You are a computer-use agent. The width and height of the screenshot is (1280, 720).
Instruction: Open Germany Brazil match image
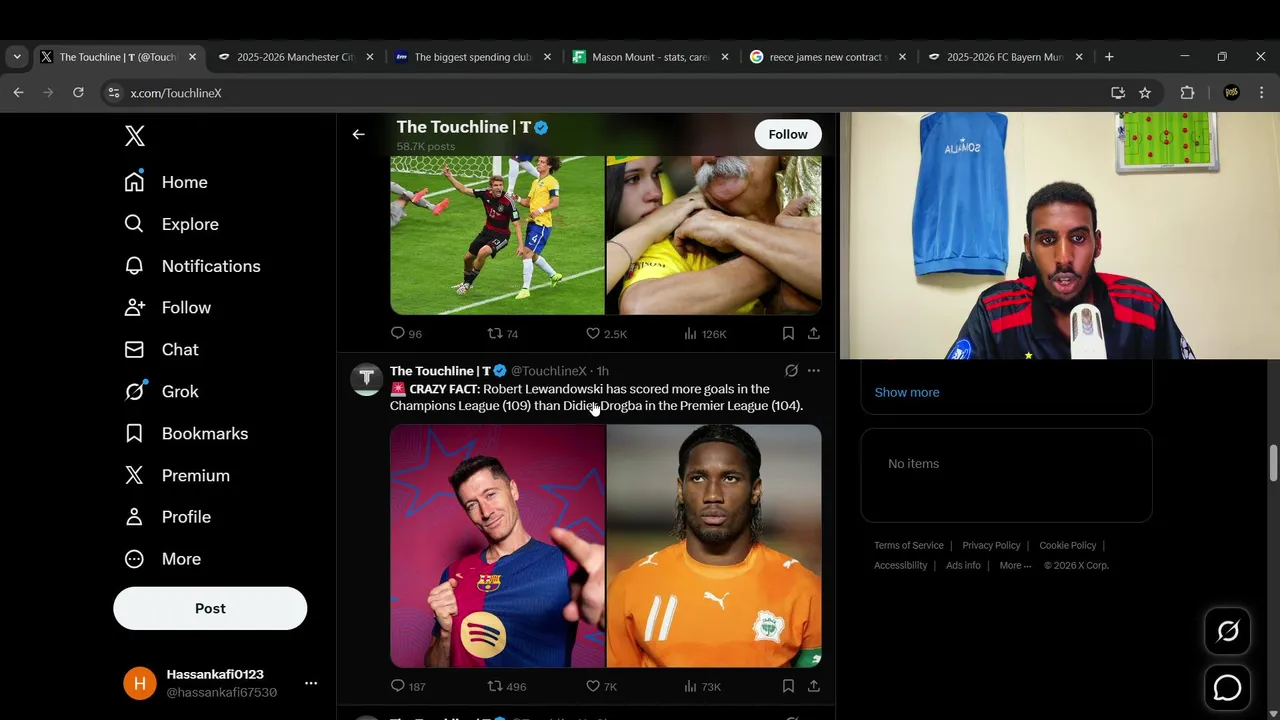pos(497,235)
